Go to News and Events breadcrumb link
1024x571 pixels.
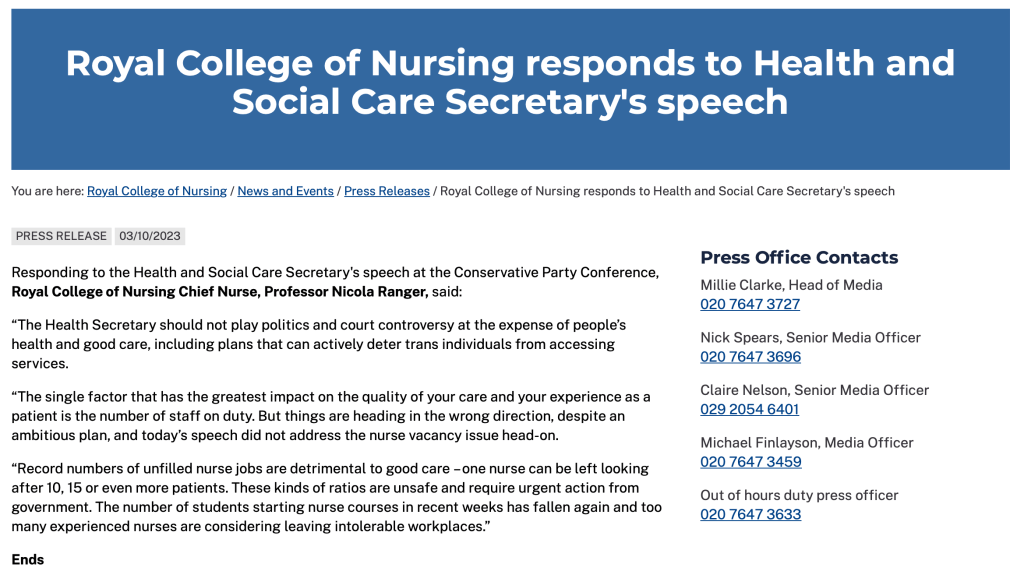285,191
